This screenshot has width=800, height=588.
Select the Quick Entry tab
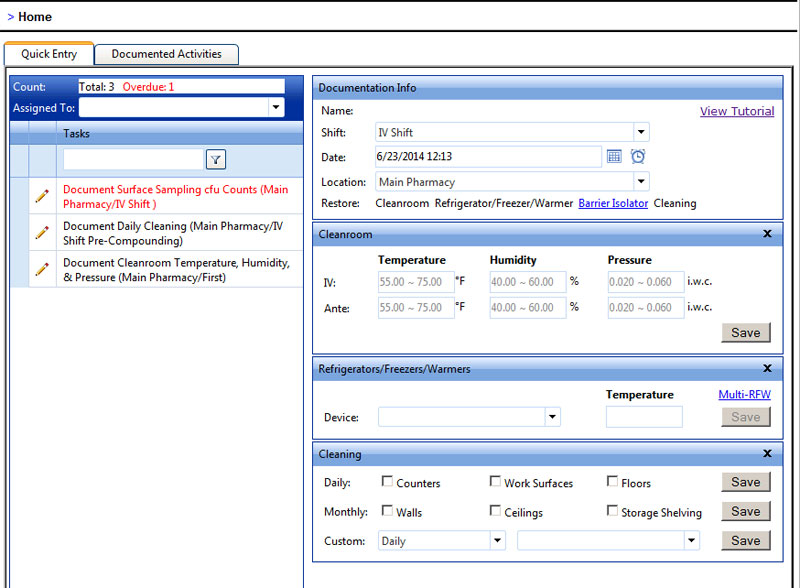[x=49, y=54]
